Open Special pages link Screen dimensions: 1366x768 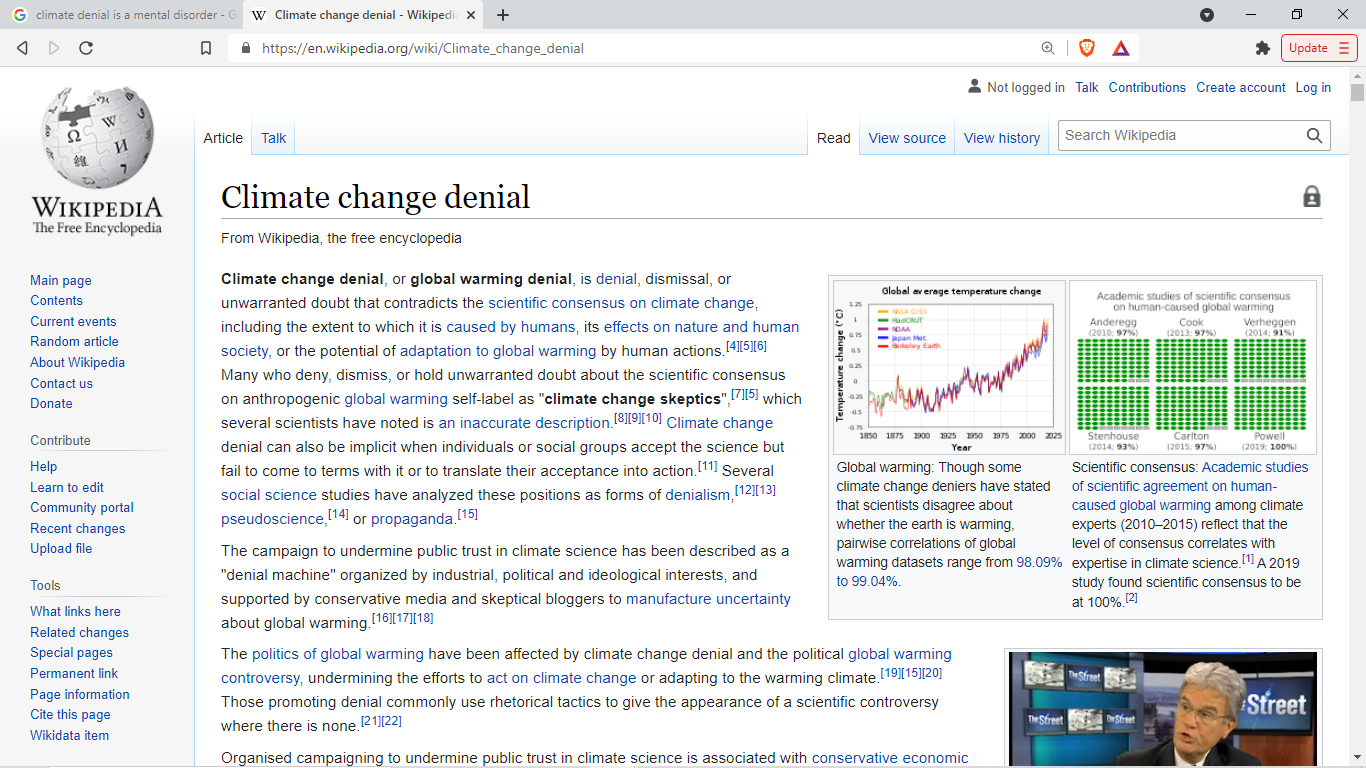[x=71, y=653]
